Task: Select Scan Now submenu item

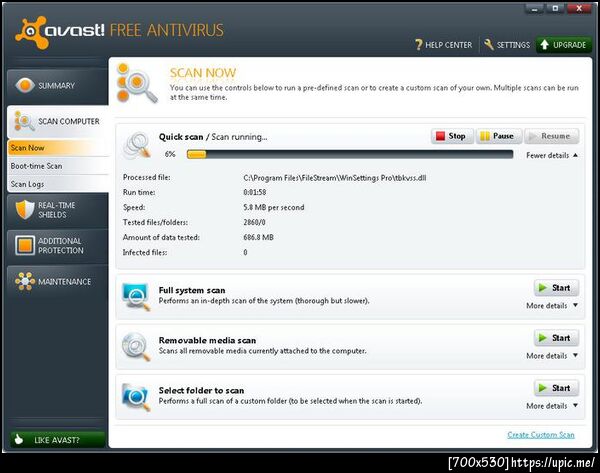Action: (x=58, y=148)
